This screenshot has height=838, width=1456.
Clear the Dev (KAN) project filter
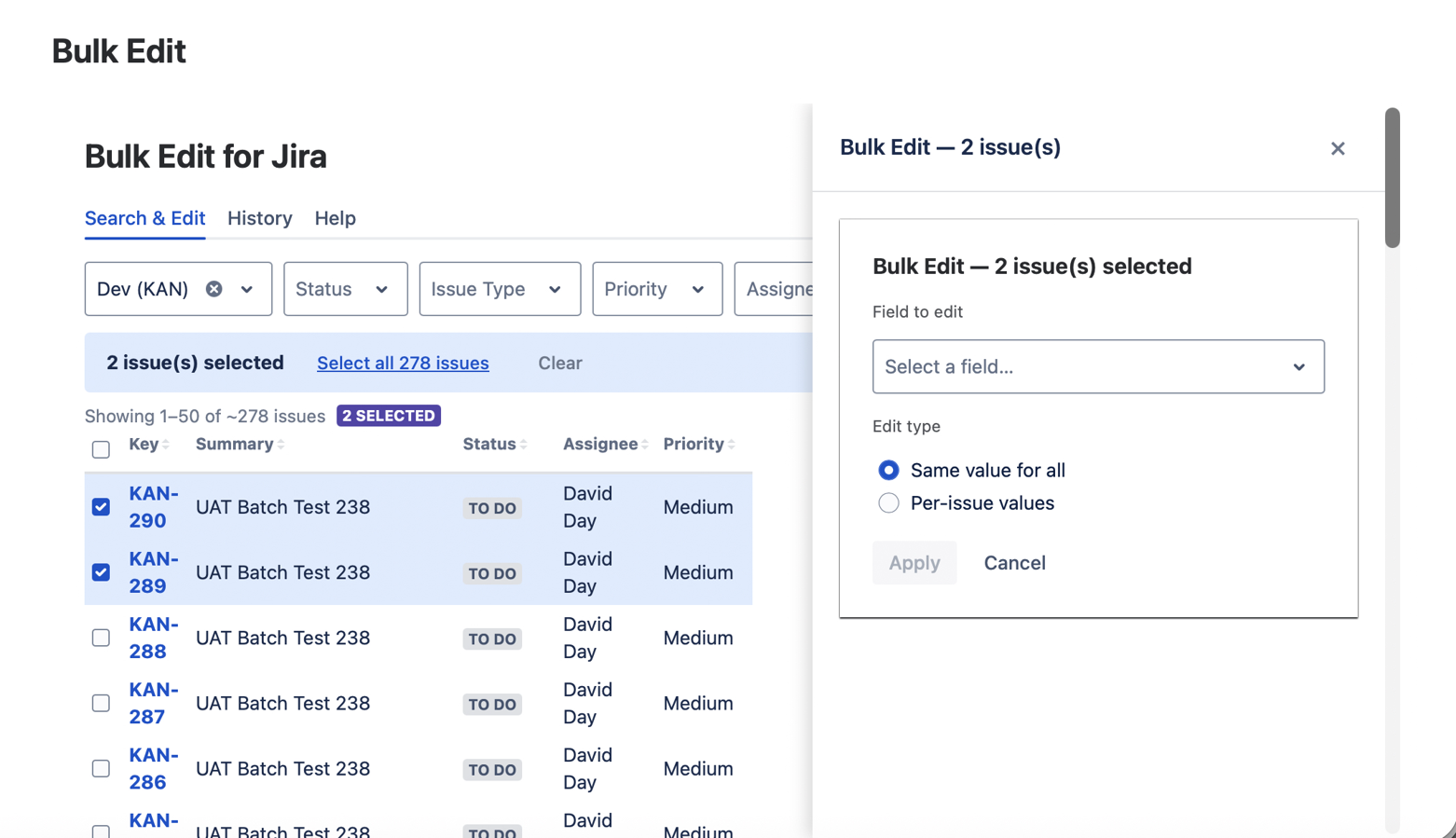click(214, 289)
